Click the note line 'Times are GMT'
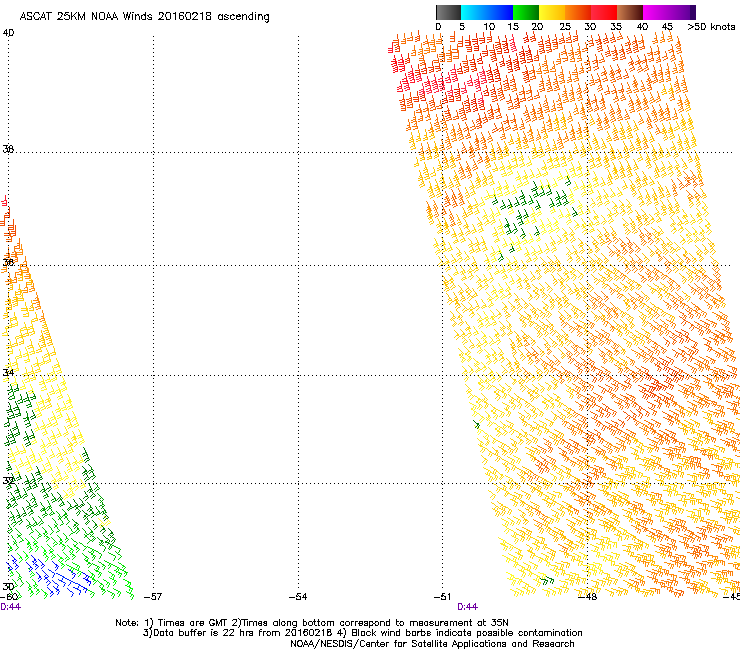Image resolution: width=740 pixels, height=650 pixels. [x=192, y=623]
